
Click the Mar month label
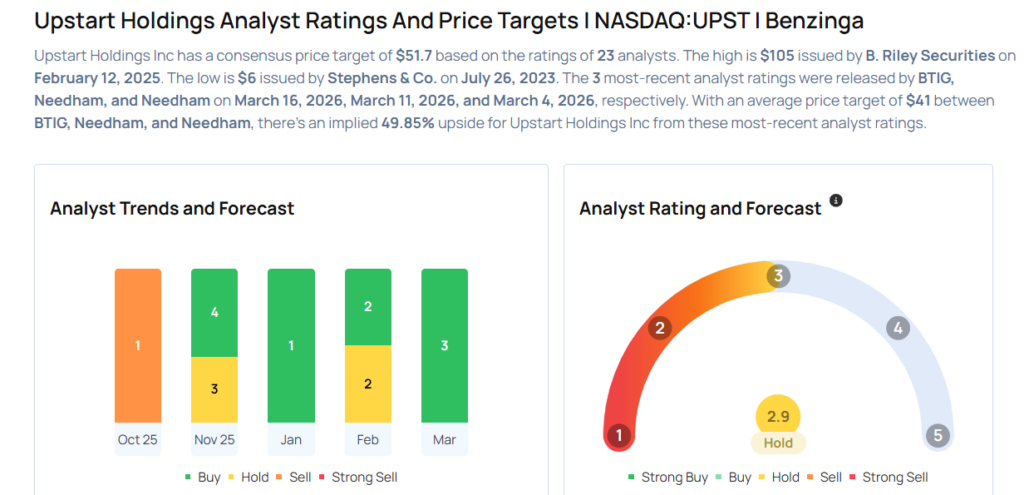coord(445,440)
